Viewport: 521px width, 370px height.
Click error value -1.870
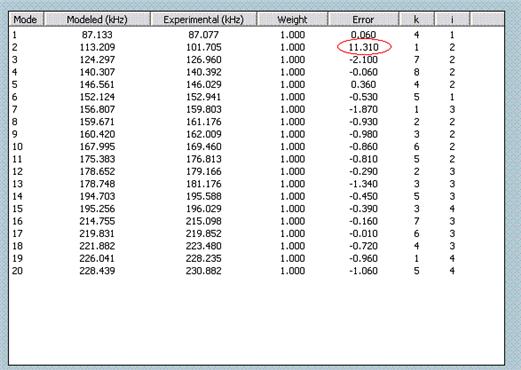363,109
